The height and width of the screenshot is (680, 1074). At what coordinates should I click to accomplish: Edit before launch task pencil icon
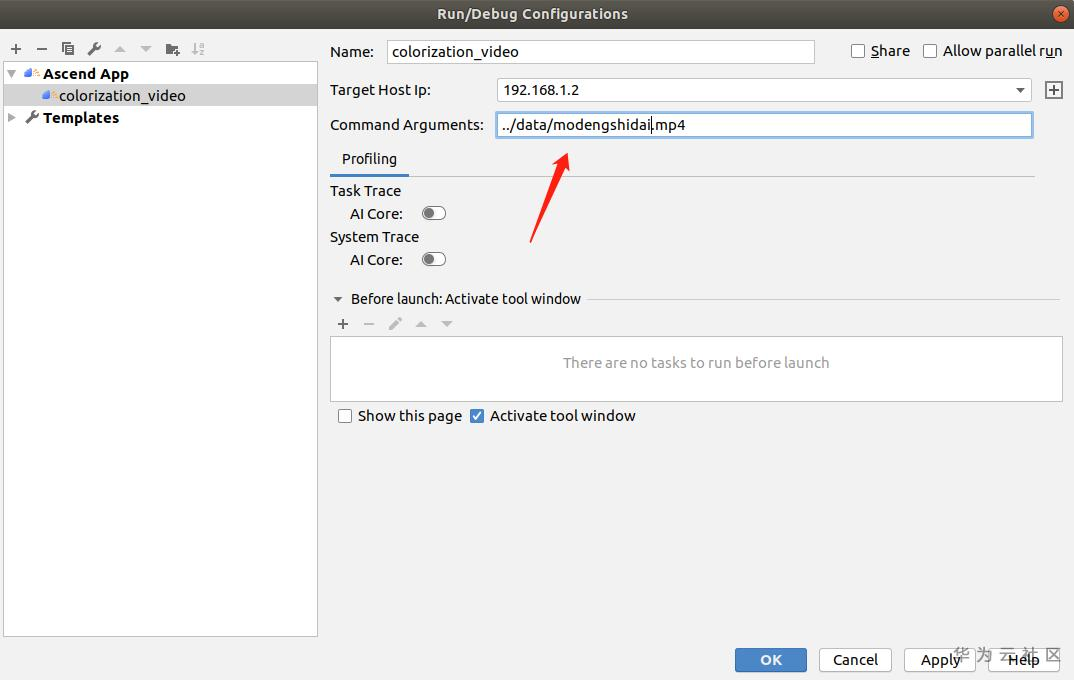coord(395,324)
